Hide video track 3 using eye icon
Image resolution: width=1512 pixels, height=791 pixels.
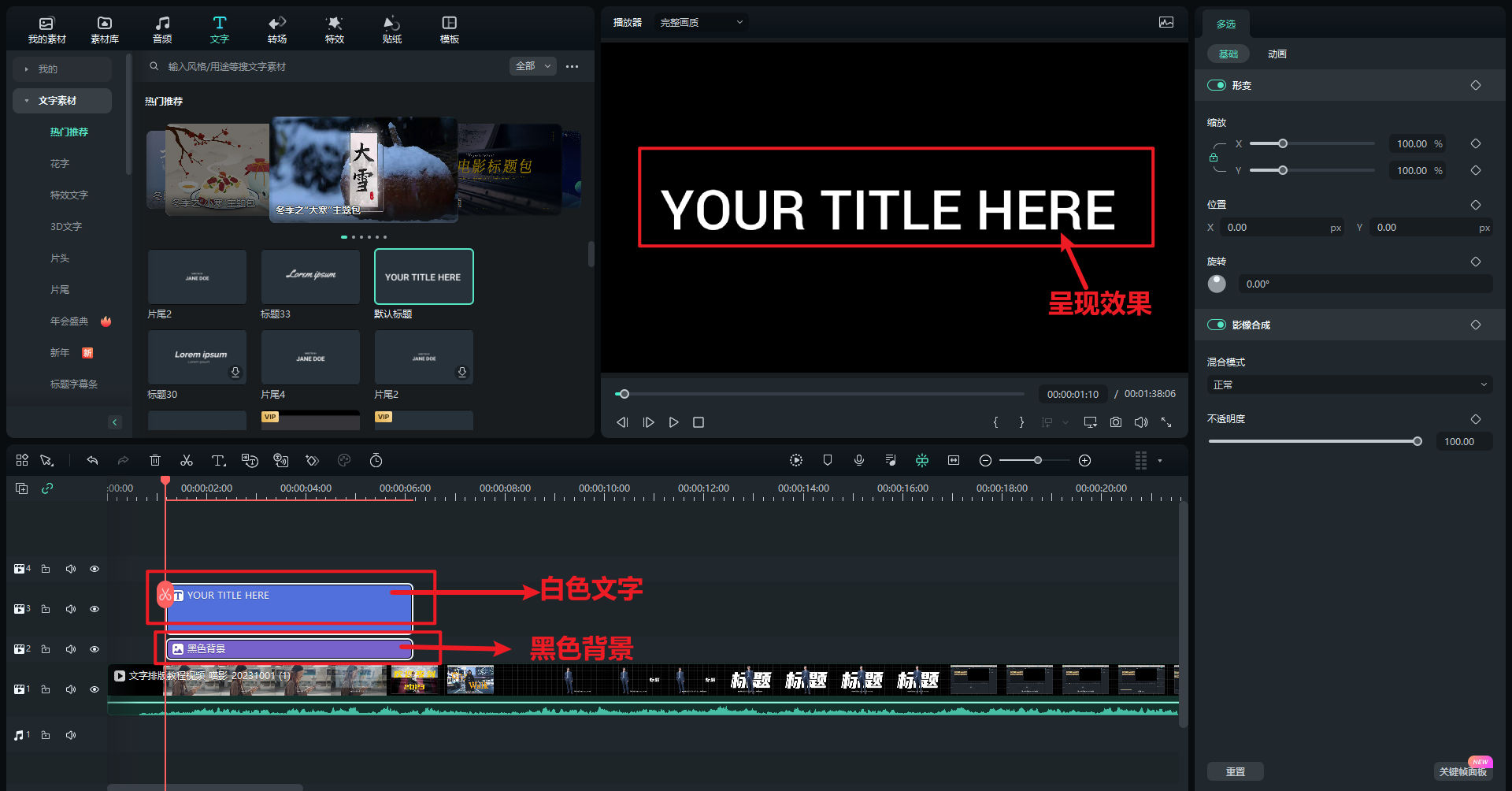click(x=94, y=609)
